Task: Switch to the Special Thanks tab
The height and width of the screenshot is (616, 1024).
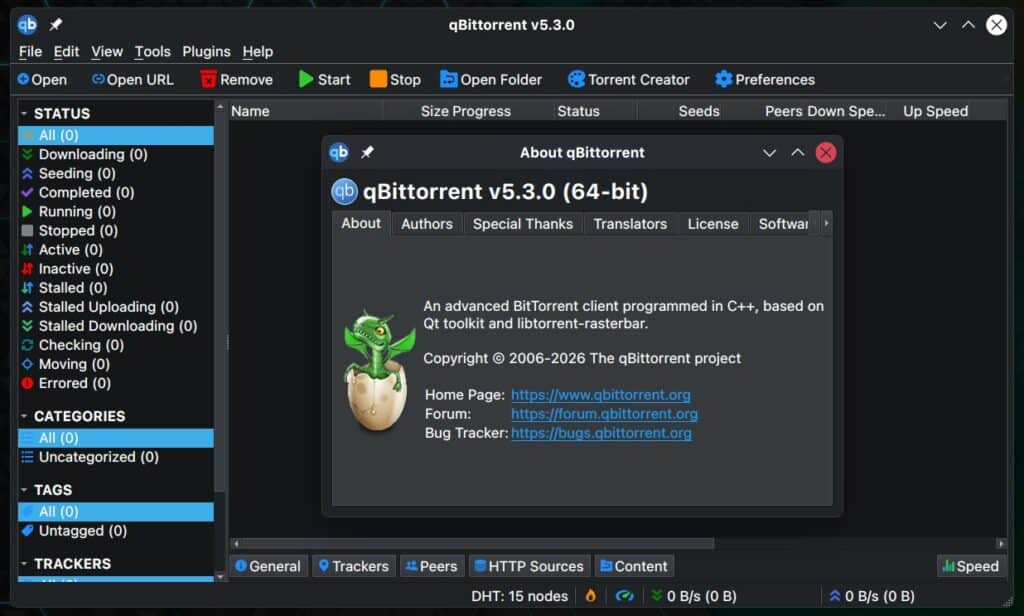Action: pyautogui.click(x=522, y=224)
